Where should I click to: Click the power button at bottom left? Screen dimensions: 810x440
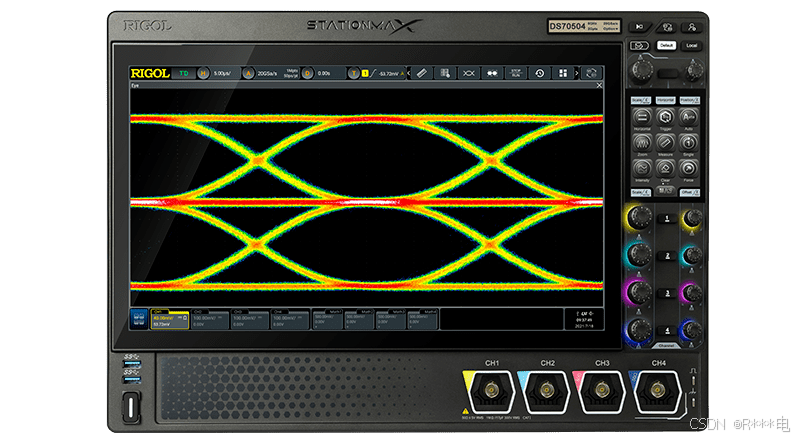(x=131, y=407)
